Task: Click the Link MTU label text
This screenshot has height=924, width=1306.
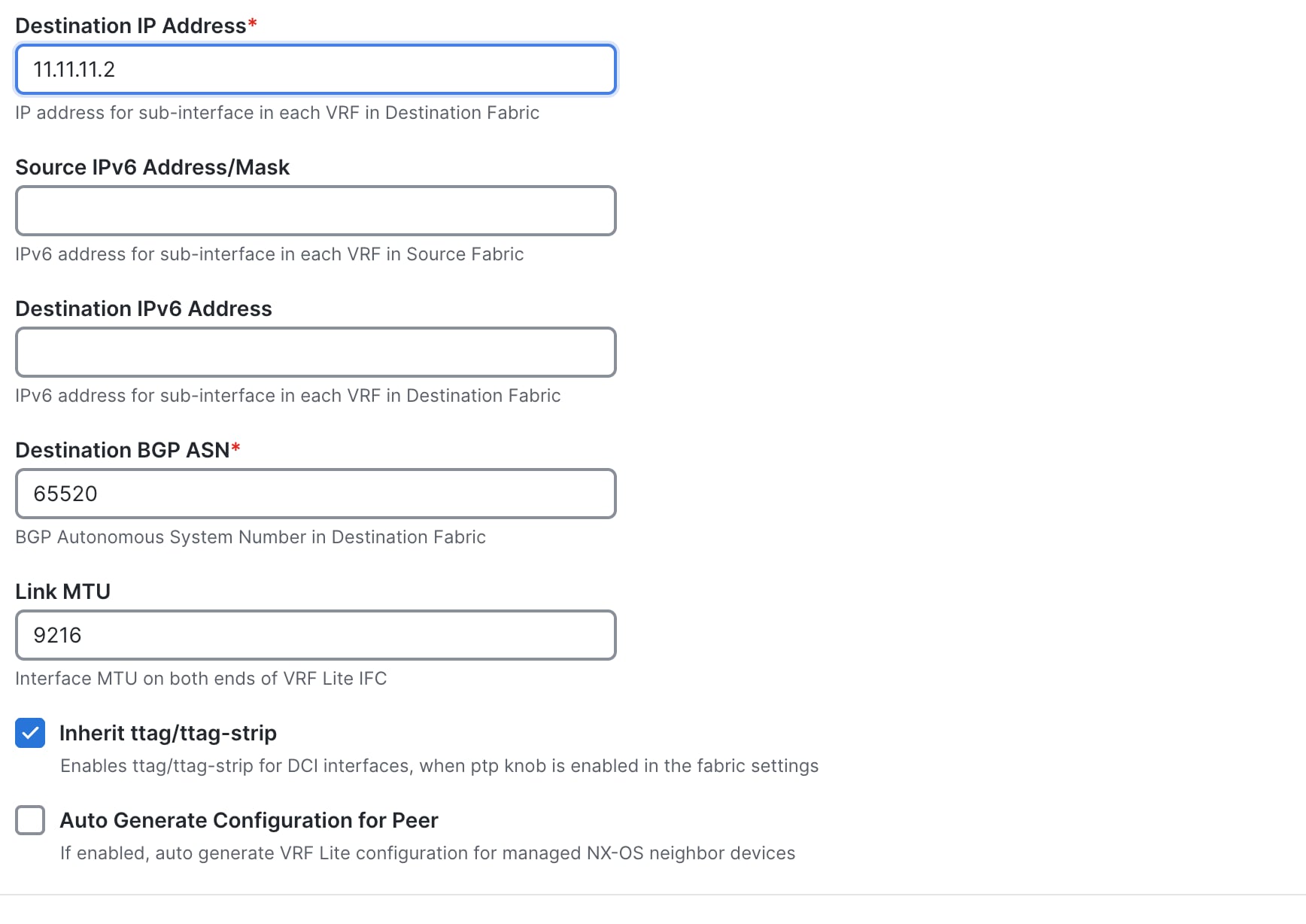Action: tap(62, 591)
